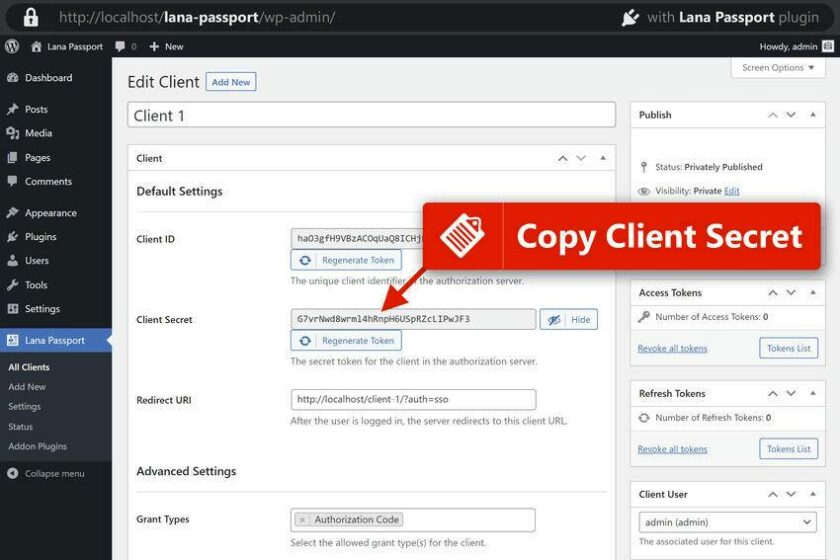Click the Dashboard sidebar icon
840x560 pixels.
click(12, 78)
